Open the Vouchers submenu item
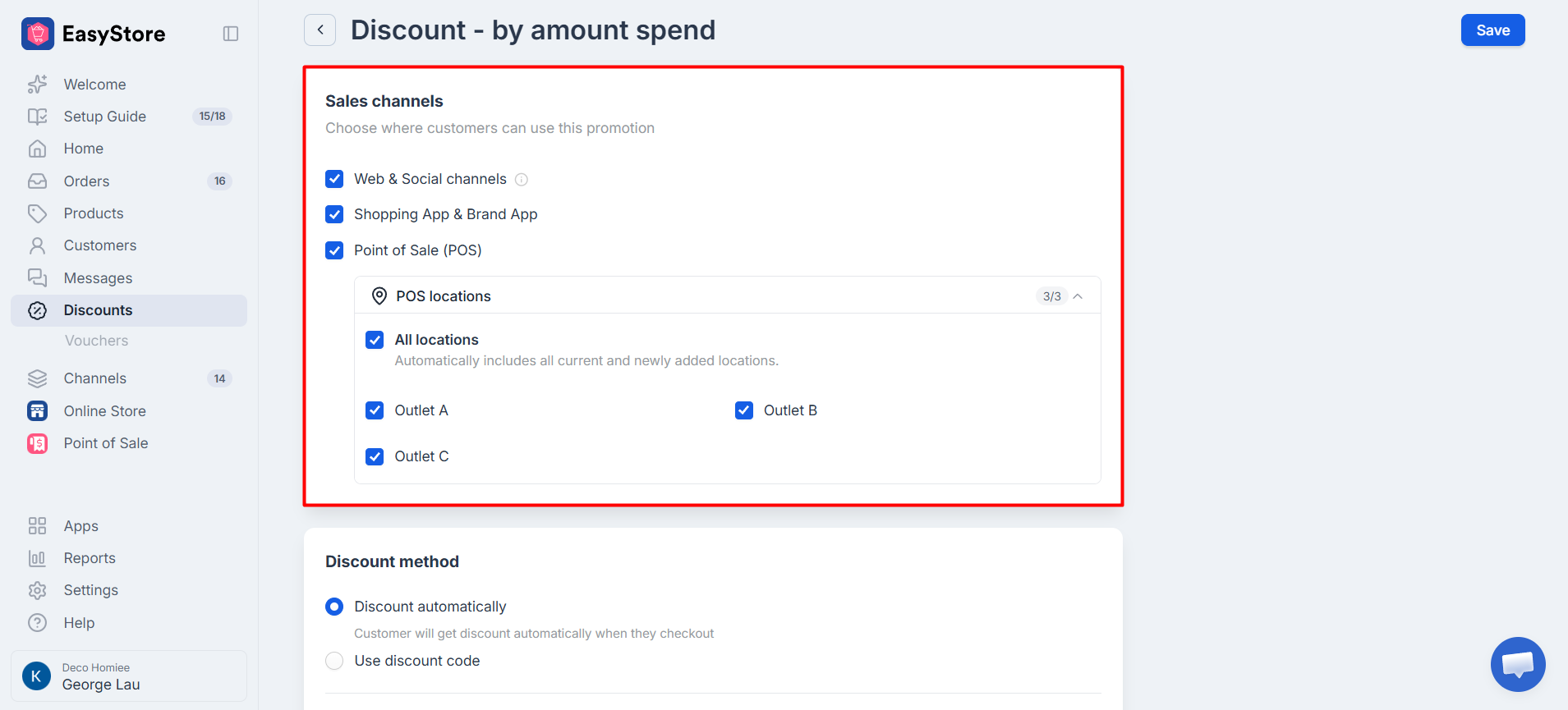 tap(97, 341)
